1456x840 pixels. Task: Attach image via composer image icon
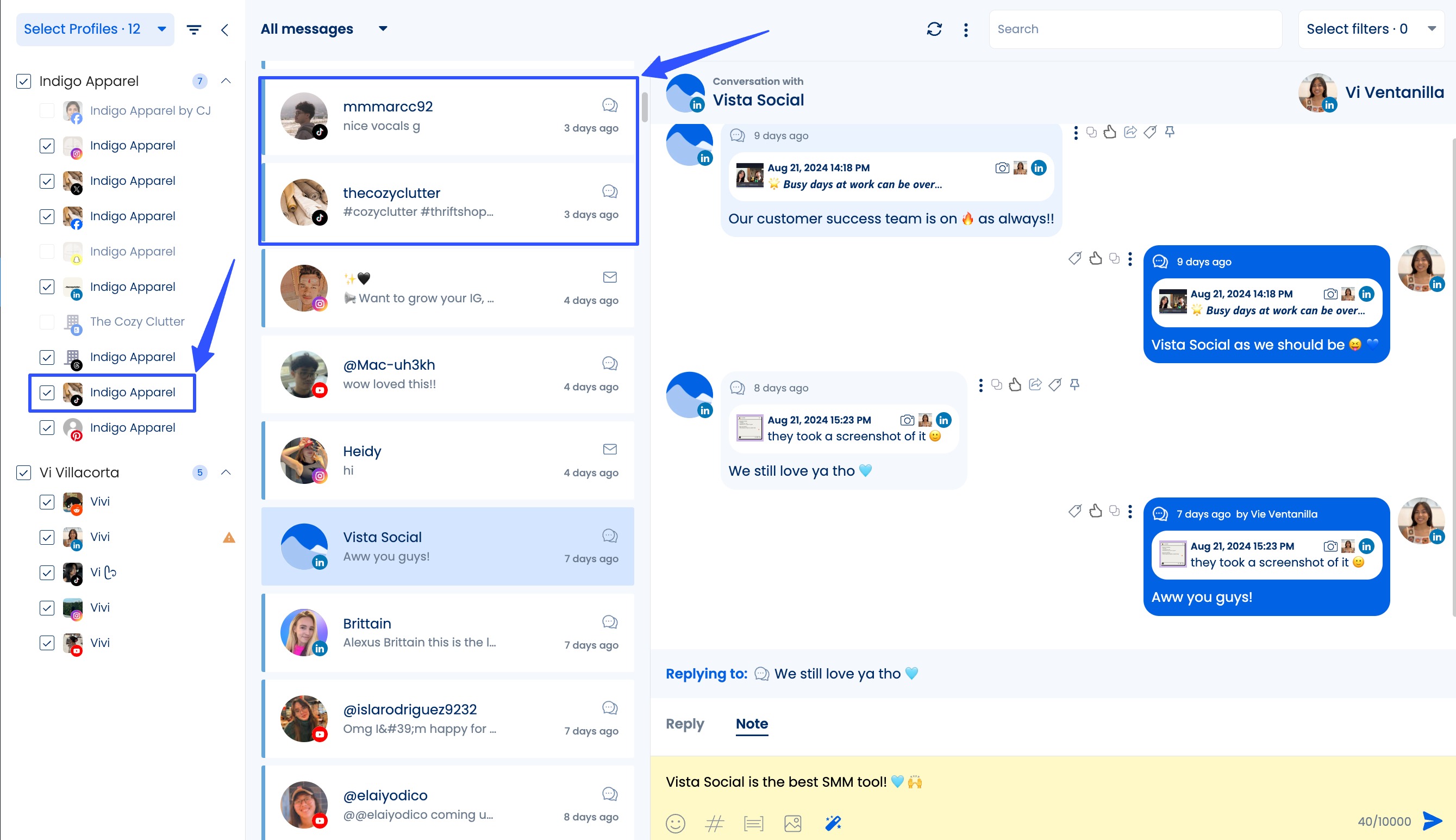pos(793,823)
